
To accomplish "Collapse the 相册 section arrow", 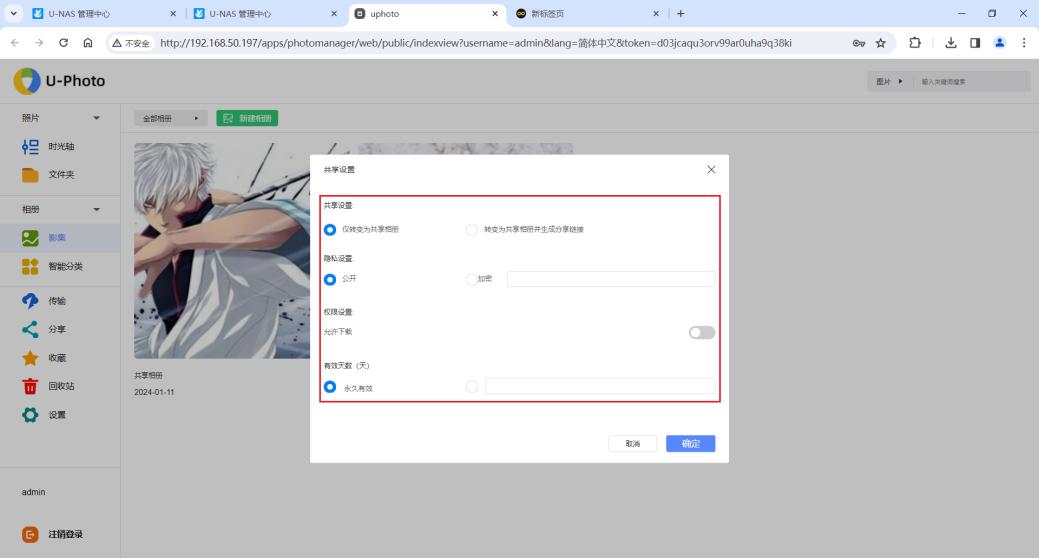I will (97, 210).
